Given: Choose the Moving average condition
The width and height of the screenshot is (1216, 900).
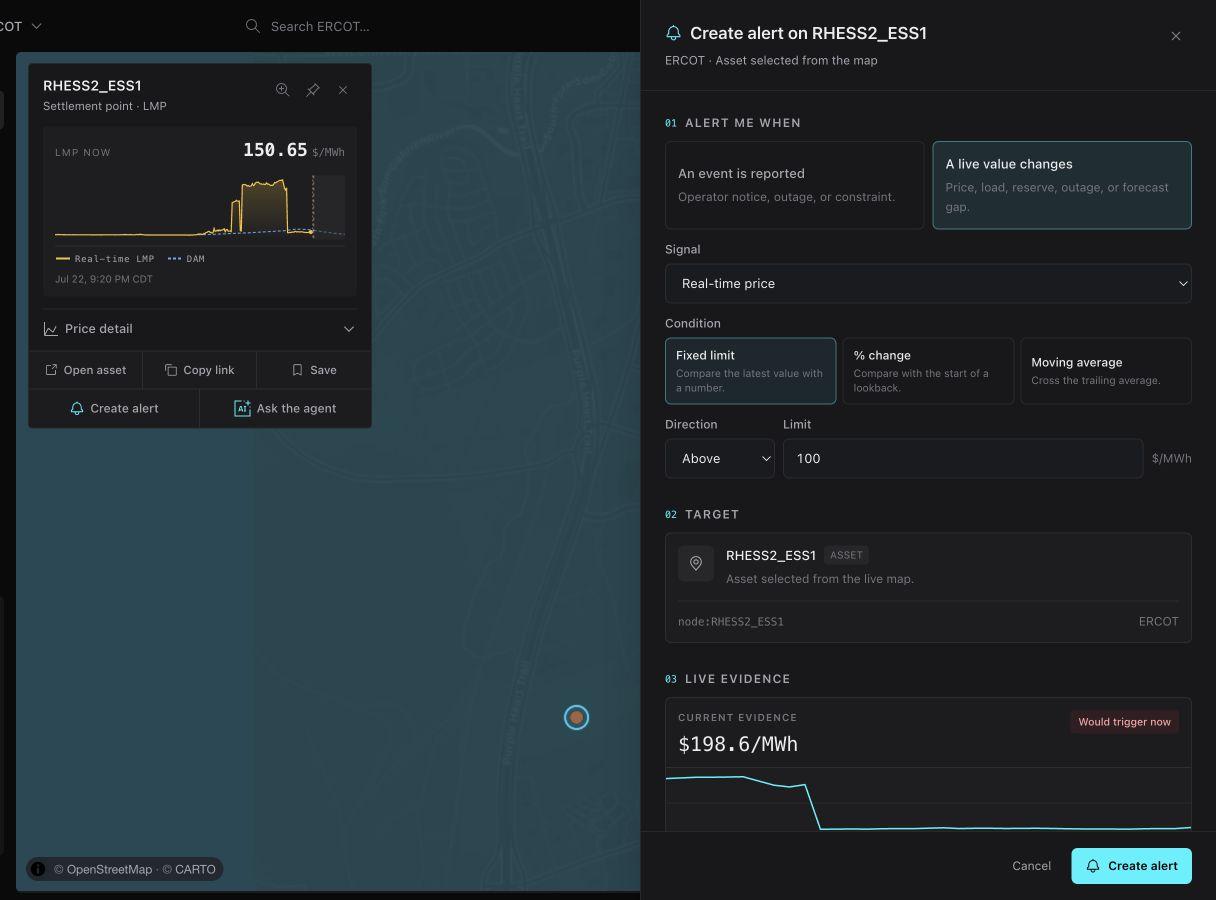Looking at the screenshot, I should coord(1106,371).
